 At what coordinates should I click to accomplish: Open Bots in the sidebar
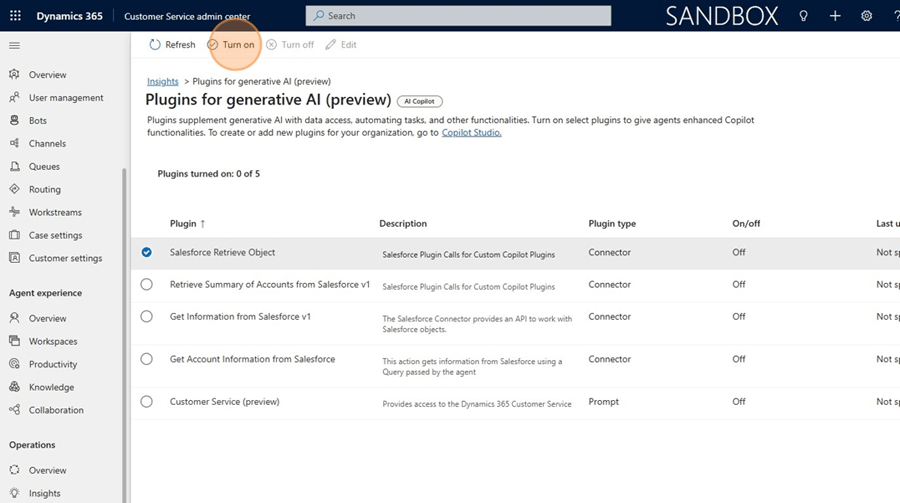pyautogui.click(x=38, y=121)
